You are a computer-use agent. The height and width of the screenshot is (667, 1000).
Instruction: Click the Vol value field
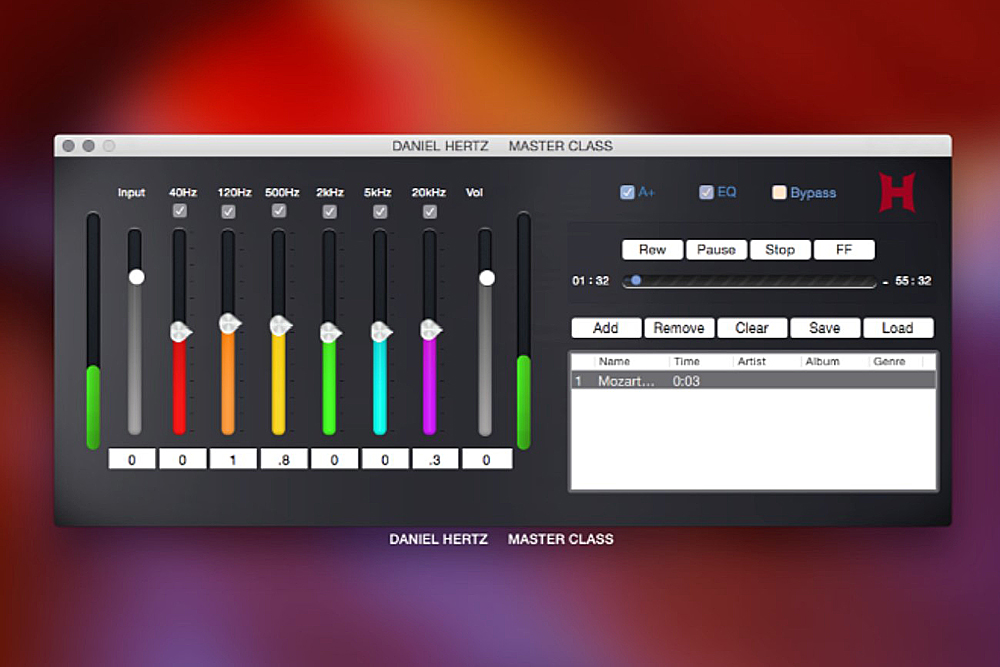click(487, 459)
